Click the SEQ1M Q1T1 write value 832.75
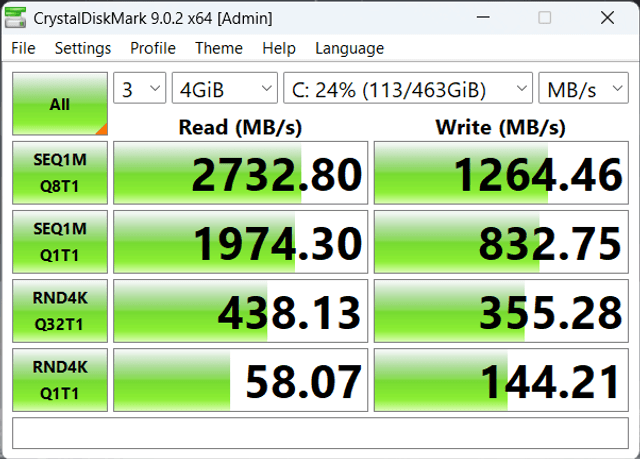 coord(501,242)
